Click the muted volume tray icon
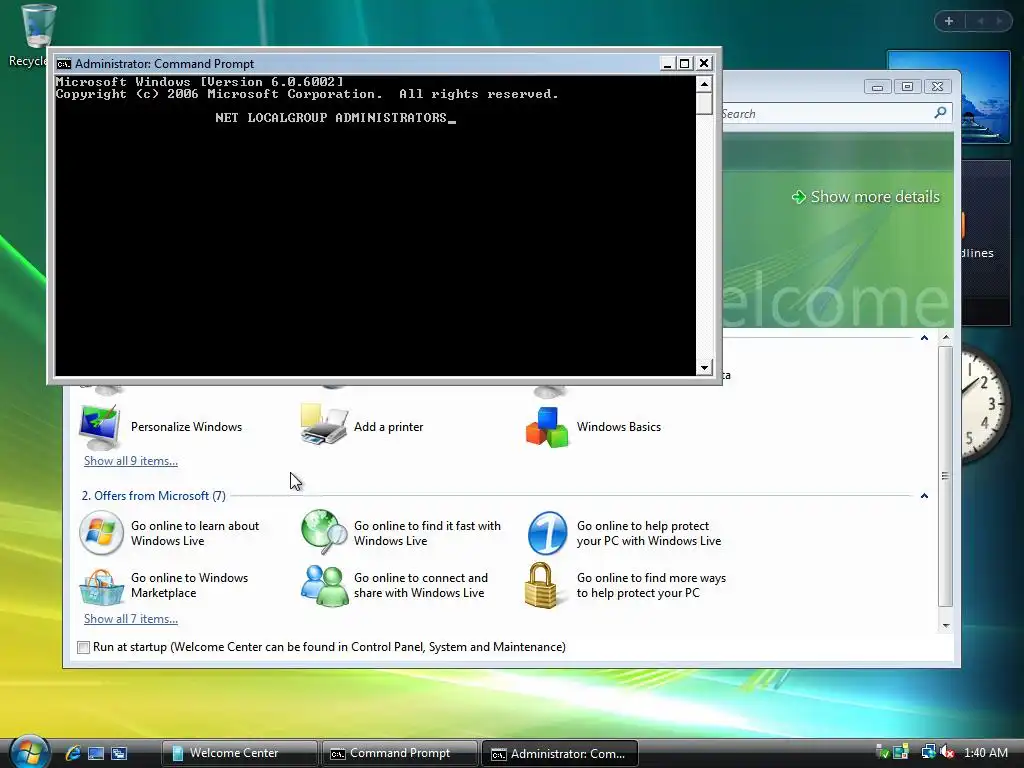1024x768 pixels. pyautogui.click(x=948, y=752)
